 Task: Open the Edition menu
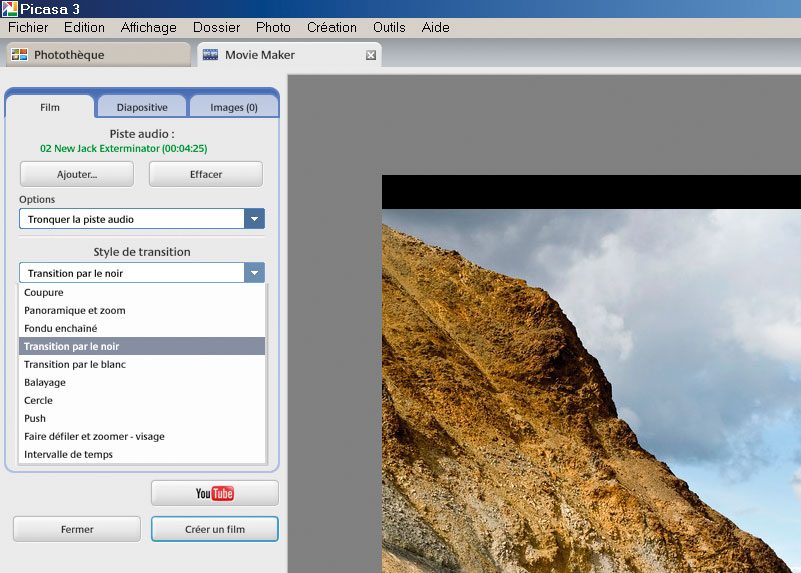point(84,28)
